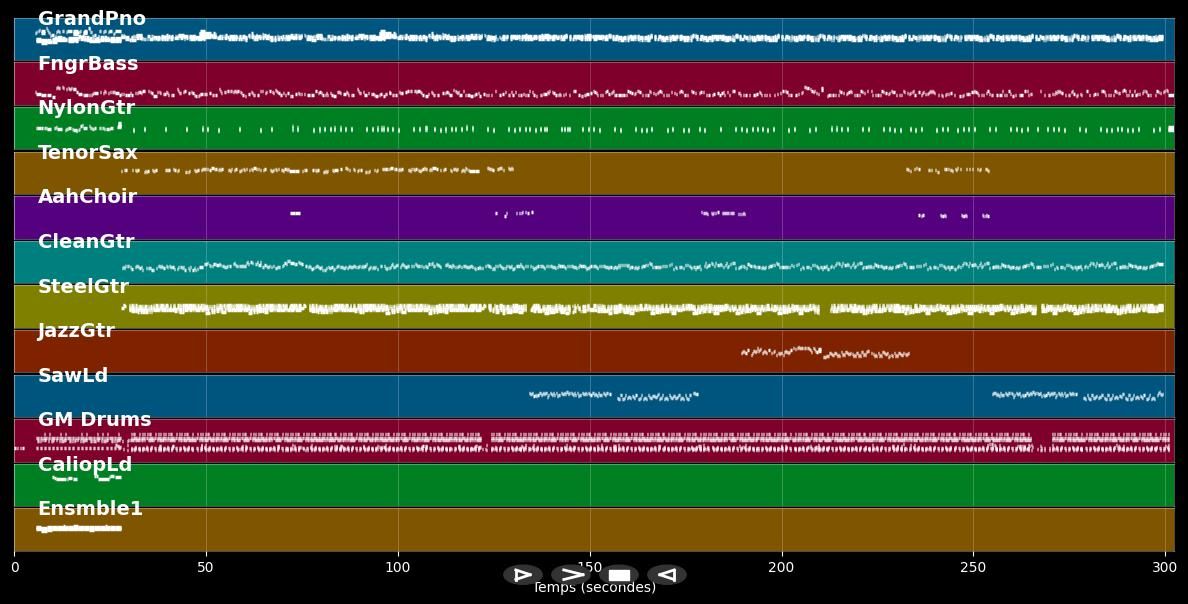This screenshot has width=1188, height=604.
Task: Click the 50 second mark on time axis
Action: [x=205, y=568]
